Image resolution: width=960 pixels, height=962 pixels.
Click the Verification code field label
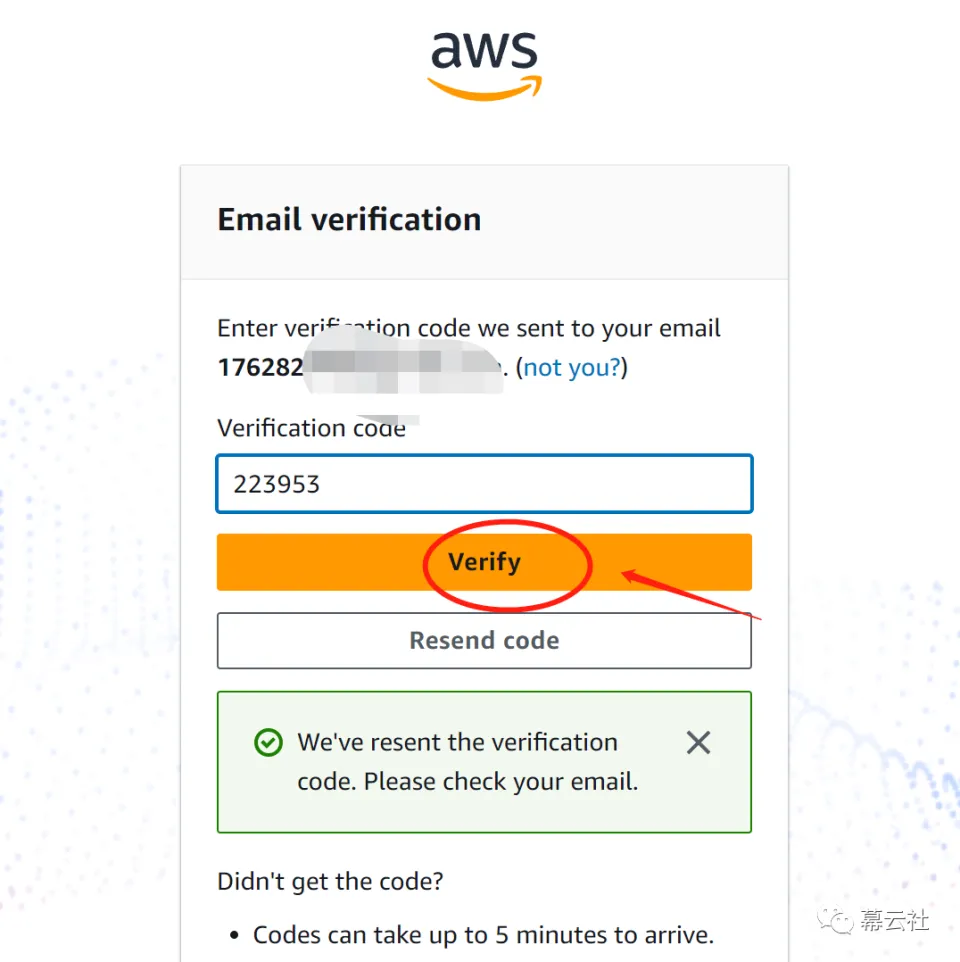pos(311,428)
